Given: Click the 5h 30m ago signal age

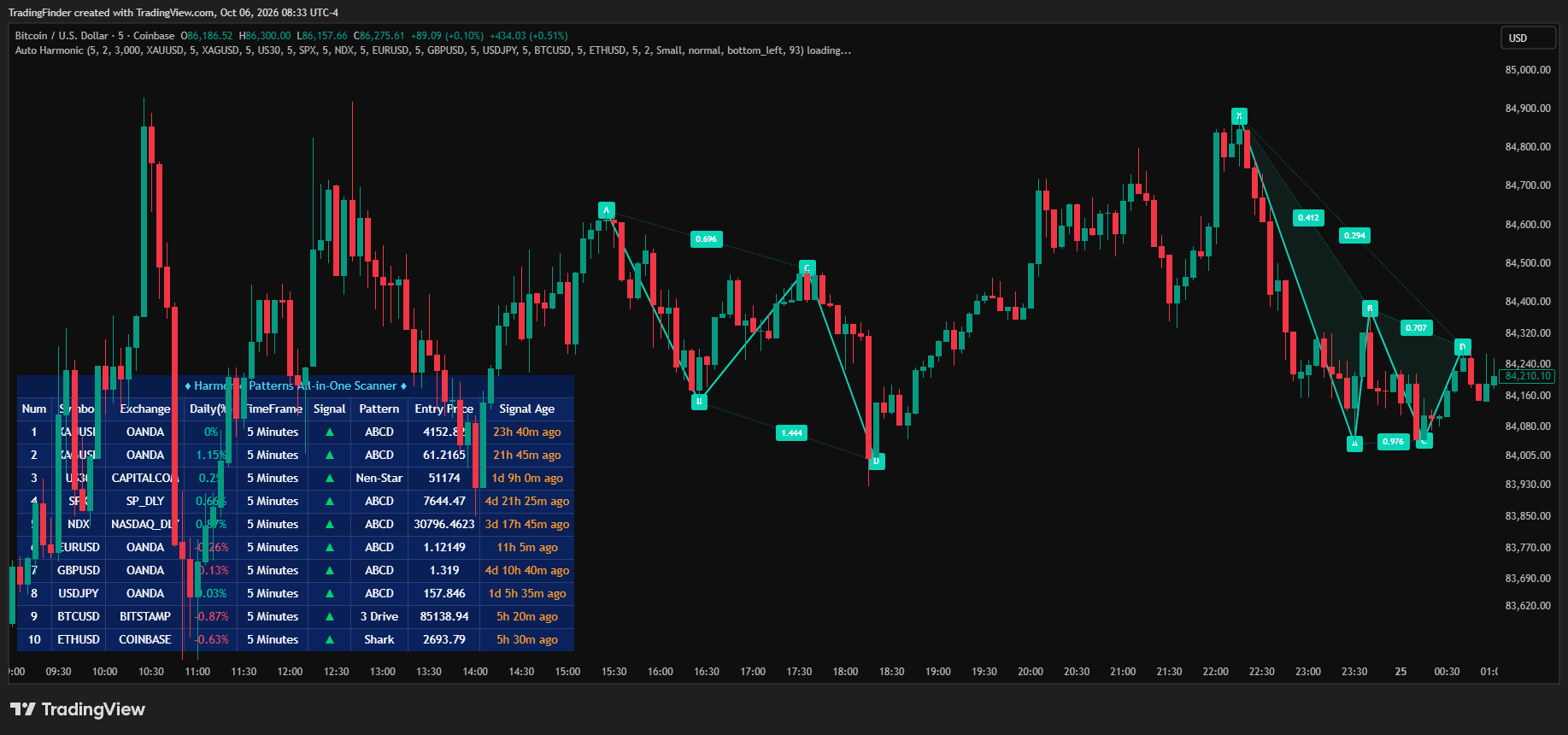Looking at the screenshot, I should tap(527, 640).
